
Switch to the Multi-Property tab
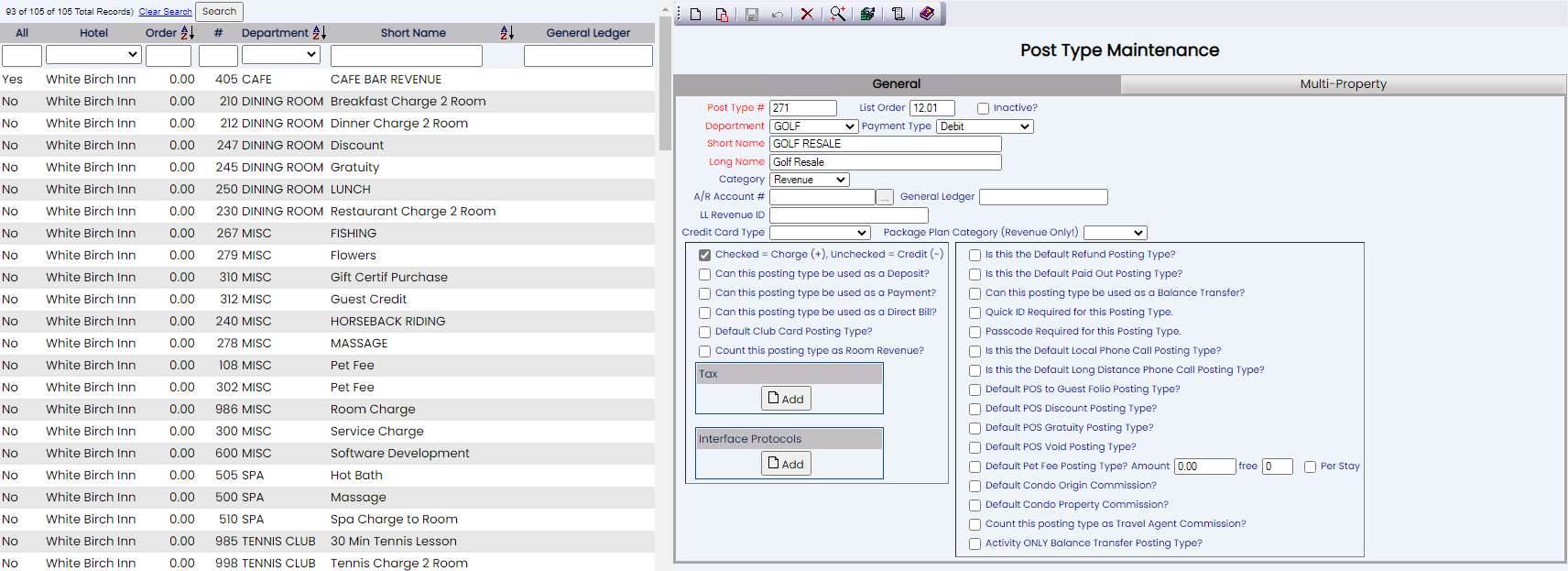1343,84
